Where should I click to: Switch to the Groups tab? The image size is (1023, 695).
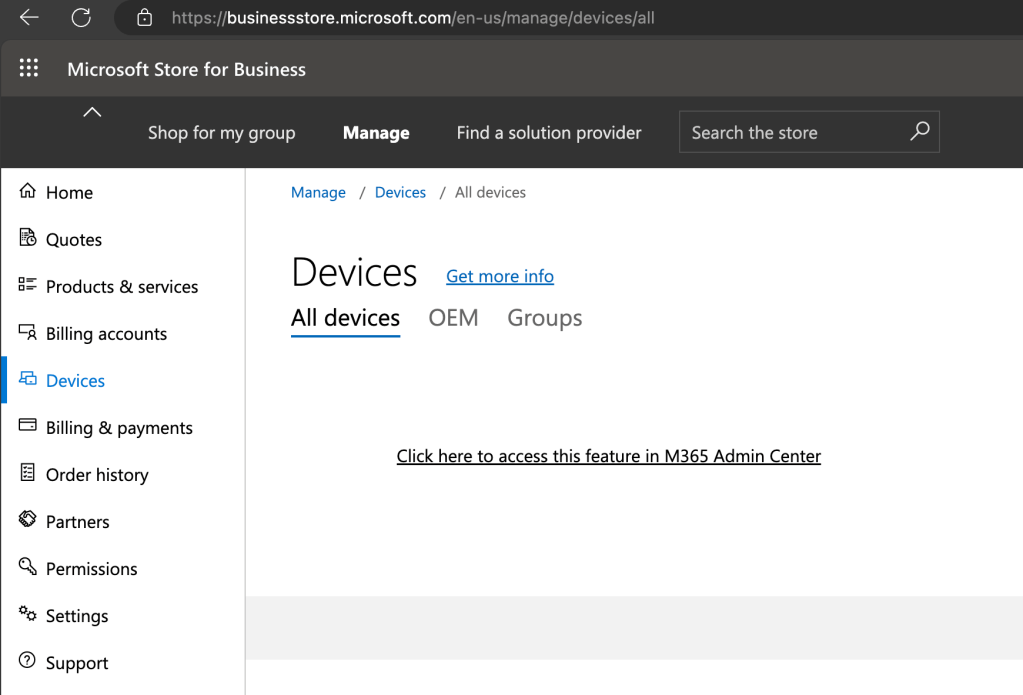click(544, 318)
